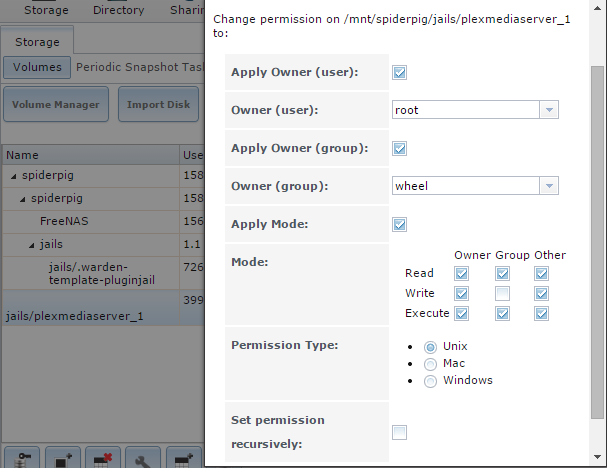
Task: Disable the Apply Mode checkbox
Action: coord(400,224)
